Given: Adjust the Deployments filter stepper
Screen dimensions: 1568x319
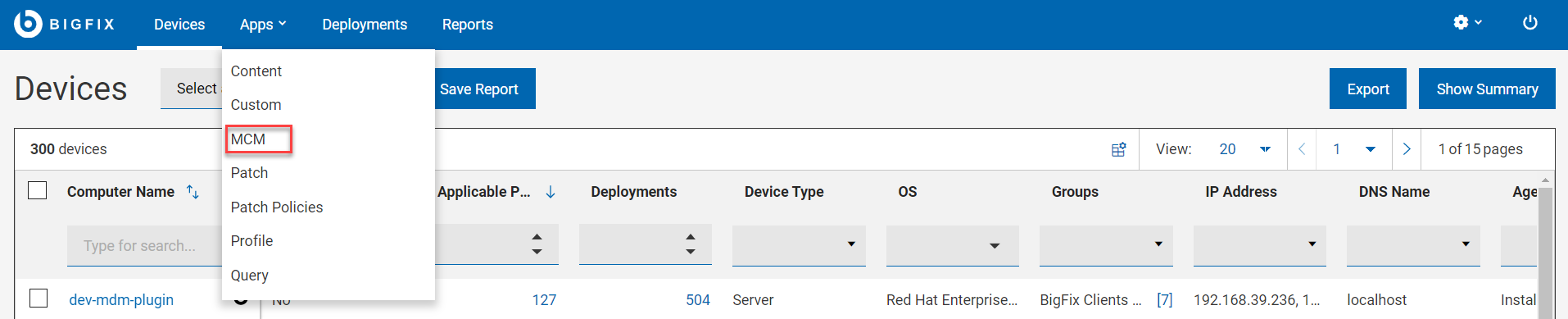Looking at the screenshot, I should click(x=690, y=244).
